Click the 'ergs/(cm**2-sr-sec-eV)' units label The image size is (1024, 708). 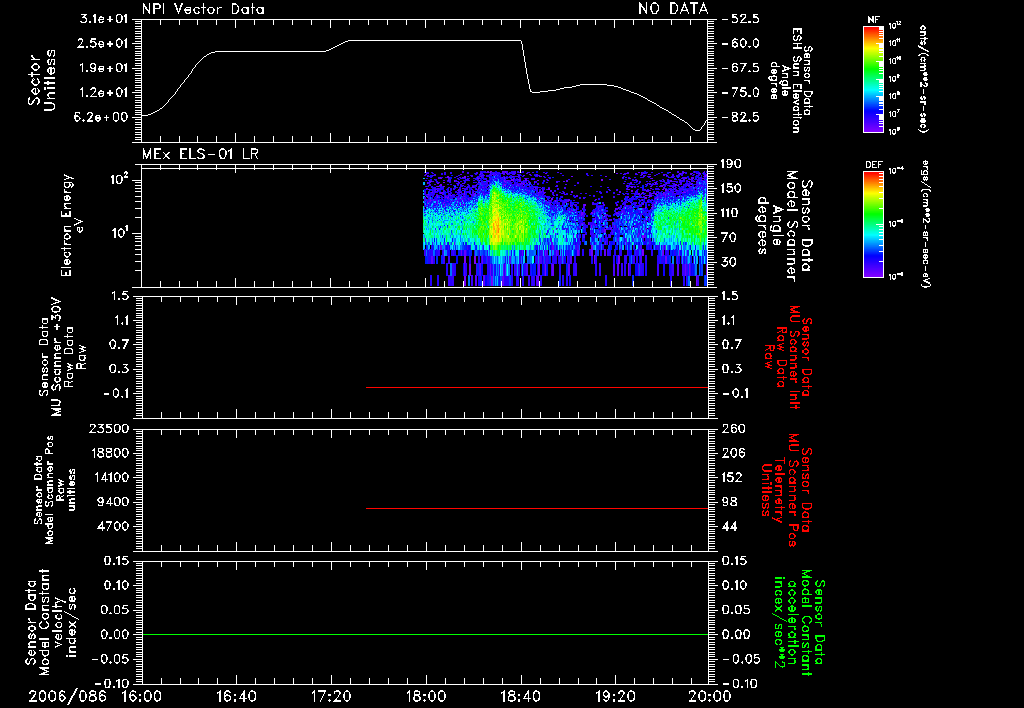[x=925, y=223]
